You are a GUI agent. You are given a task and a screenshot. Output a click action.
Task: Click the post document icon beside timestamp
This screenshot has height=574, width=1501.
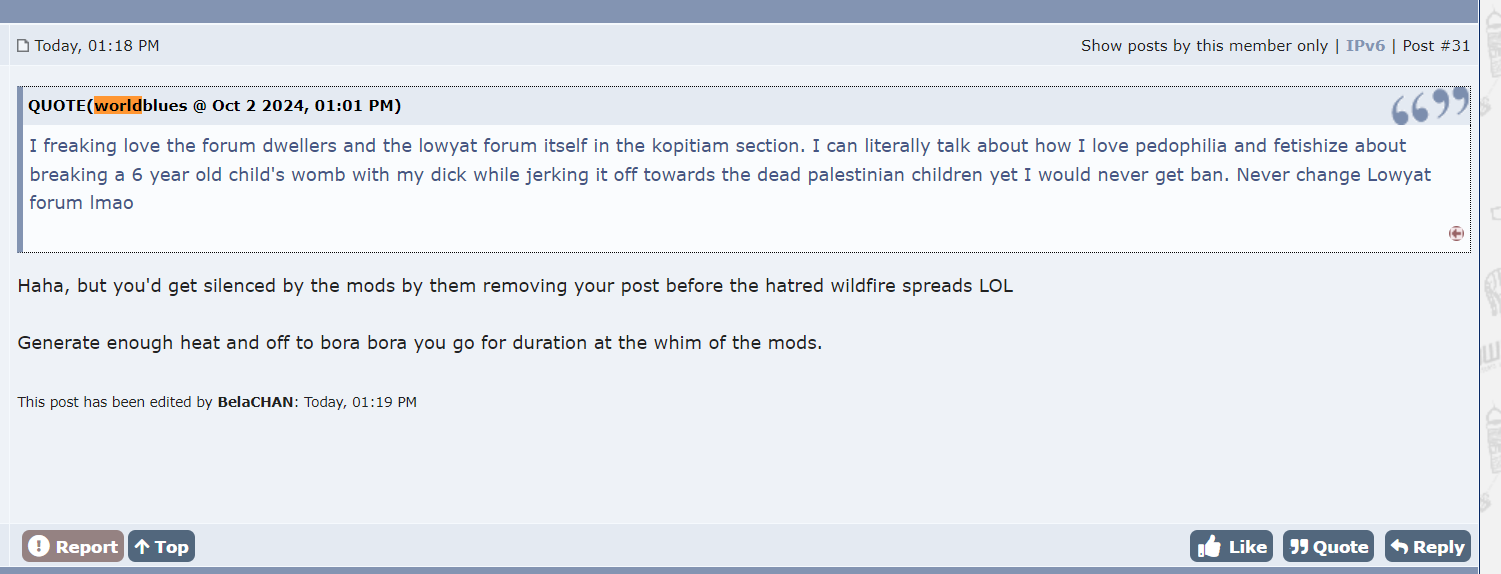click(23, 46)
